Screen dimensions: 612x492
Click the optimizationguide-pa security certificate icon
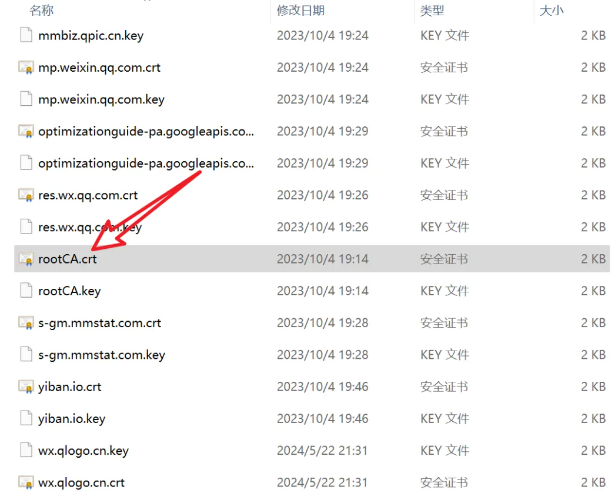point(26,131)
